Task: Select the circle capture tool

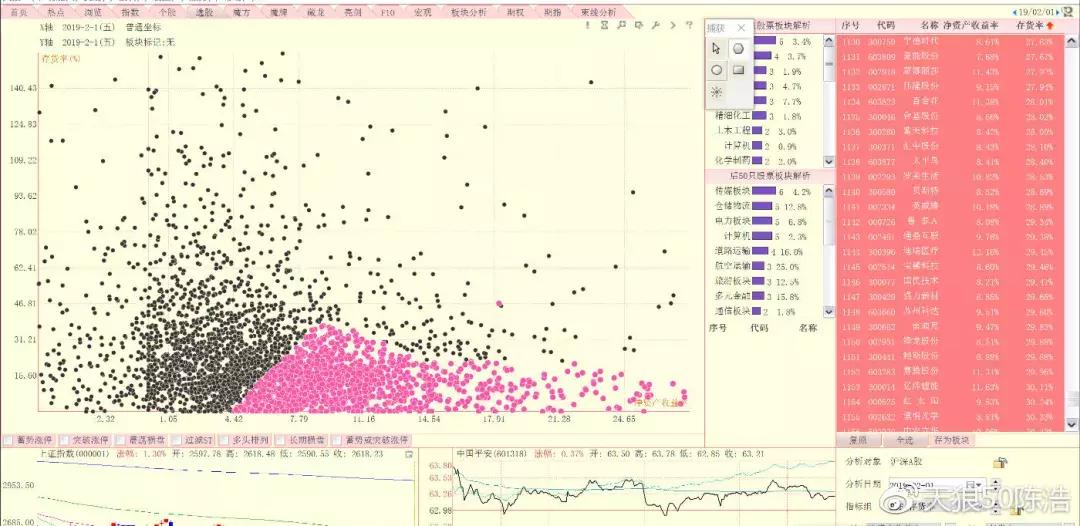Action: tap(716, 70)
